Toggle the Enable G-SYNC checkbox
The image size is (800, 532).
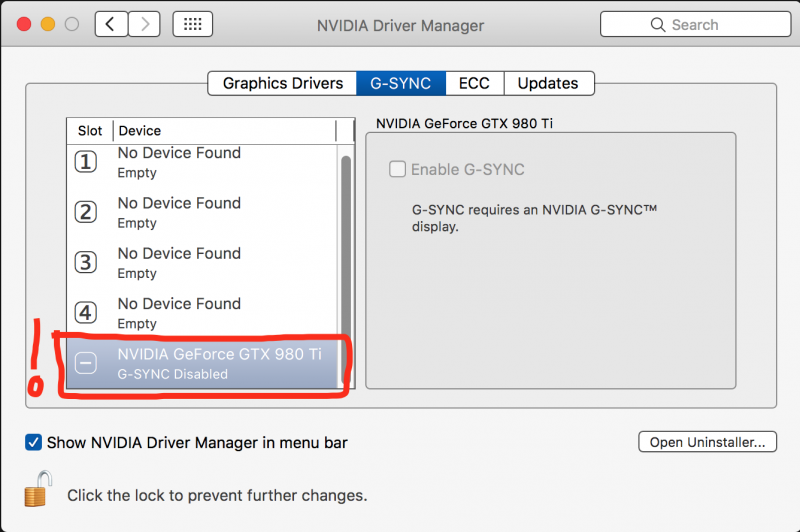pyautogui.click(x=398, y=169)
